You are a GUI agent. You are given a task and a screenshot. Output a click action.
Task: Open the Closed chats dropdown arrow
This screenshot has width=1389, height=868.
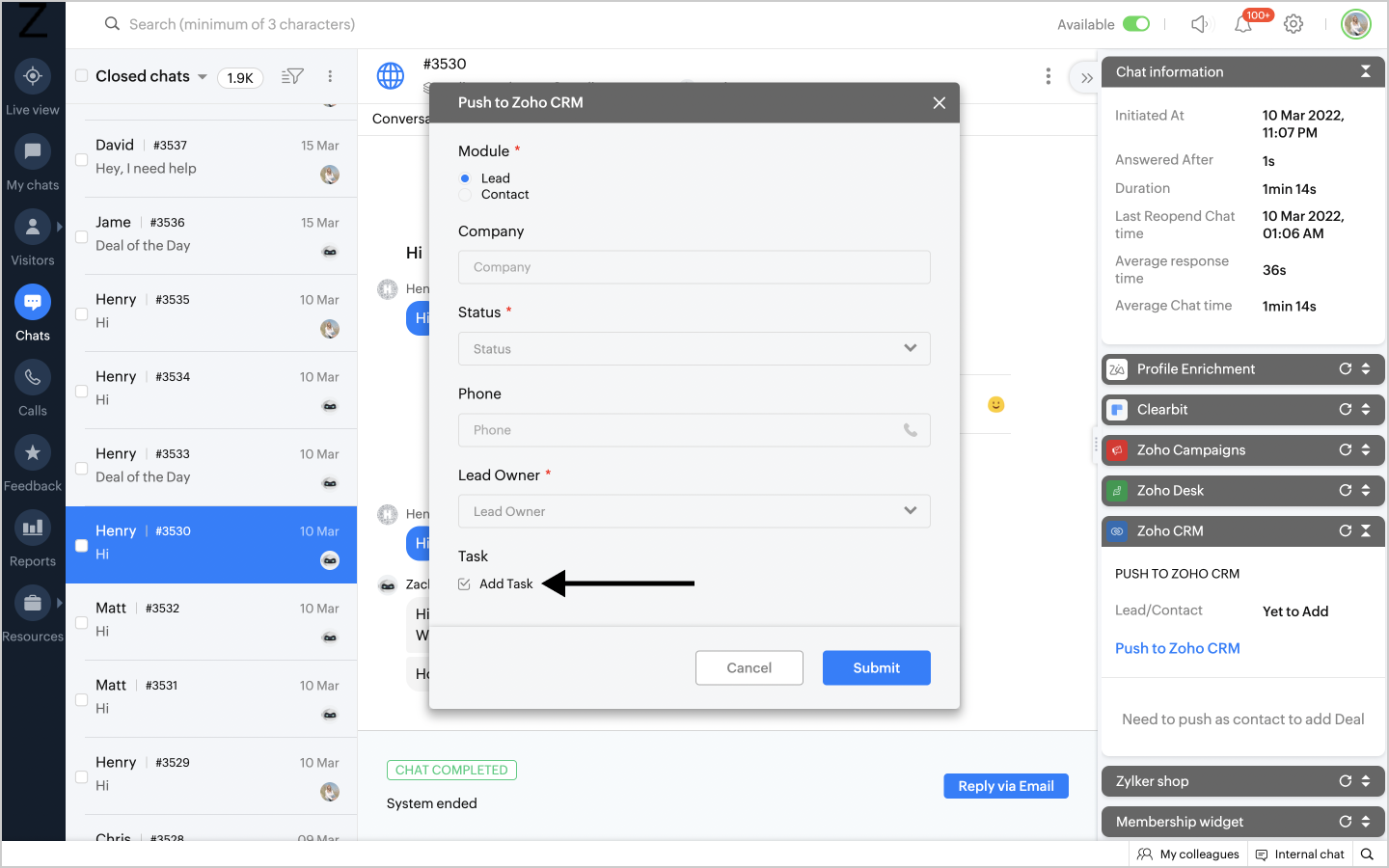point(203,77)
